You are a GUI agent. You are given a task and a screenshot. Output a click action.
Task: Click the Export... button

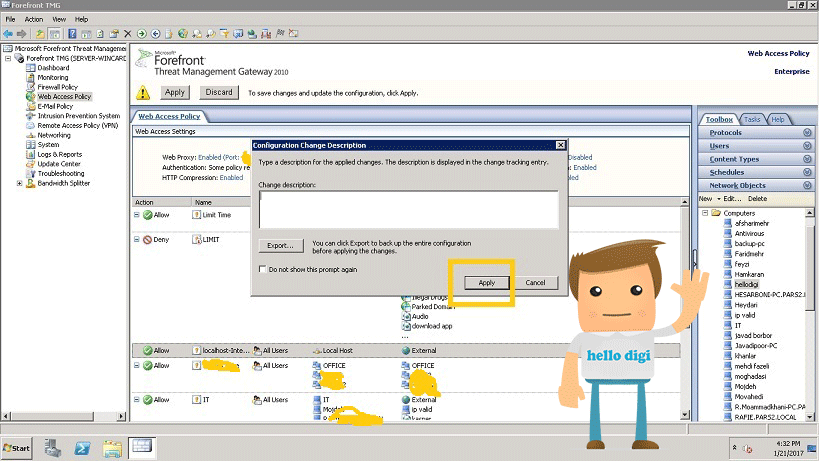point(280,245)
